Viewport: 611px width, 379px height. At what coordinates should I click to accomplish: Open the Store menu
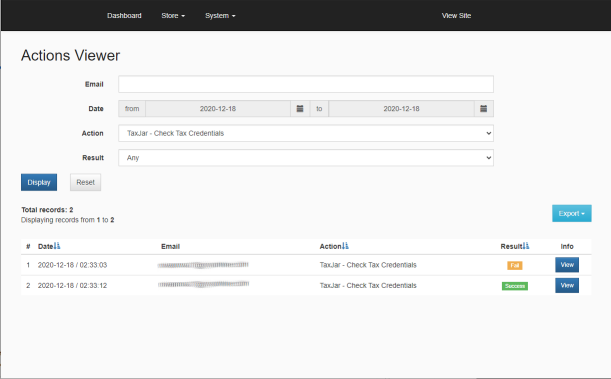click(173, 16)
